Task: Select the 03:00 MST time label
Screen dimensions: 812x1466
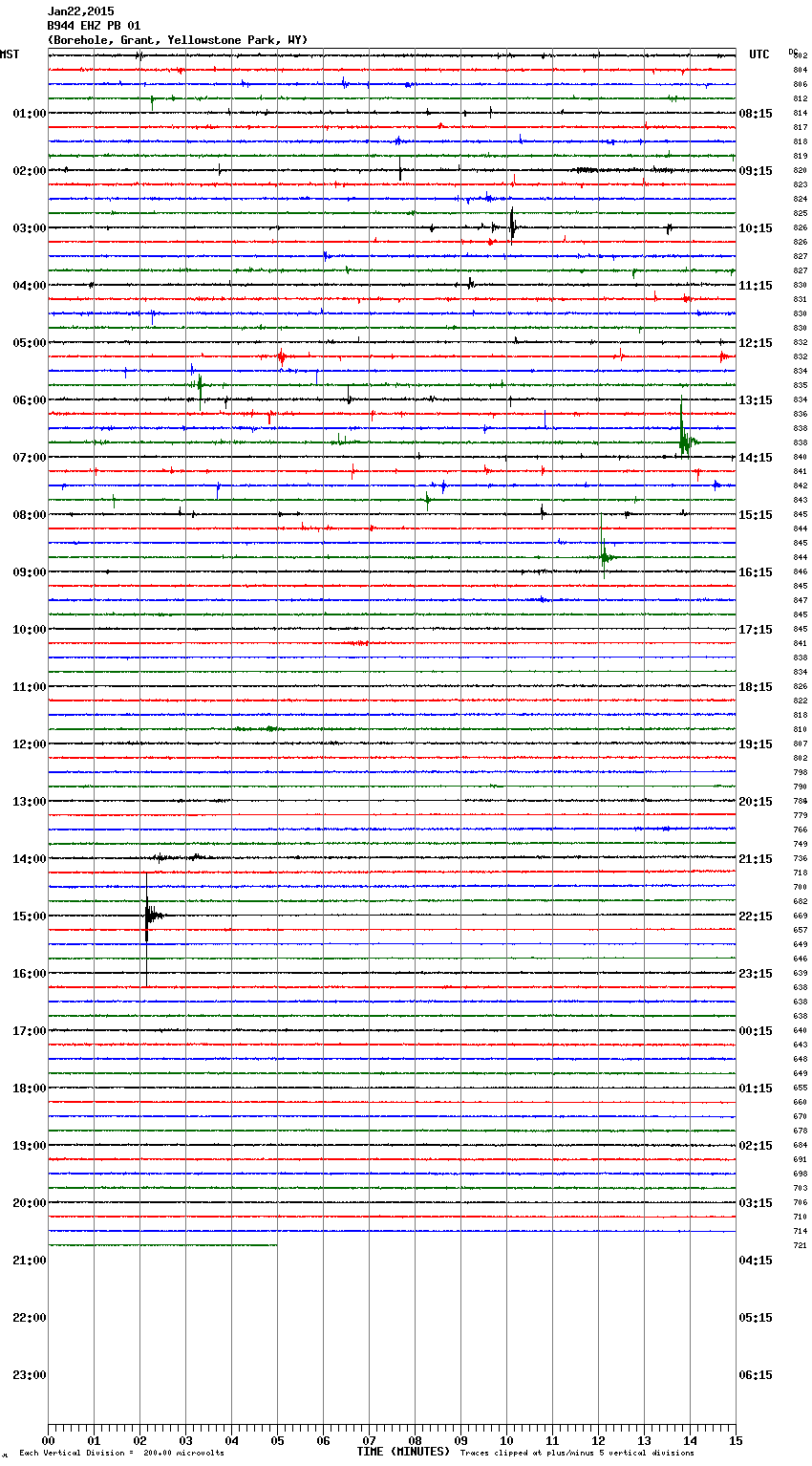Action: [29, 228]
